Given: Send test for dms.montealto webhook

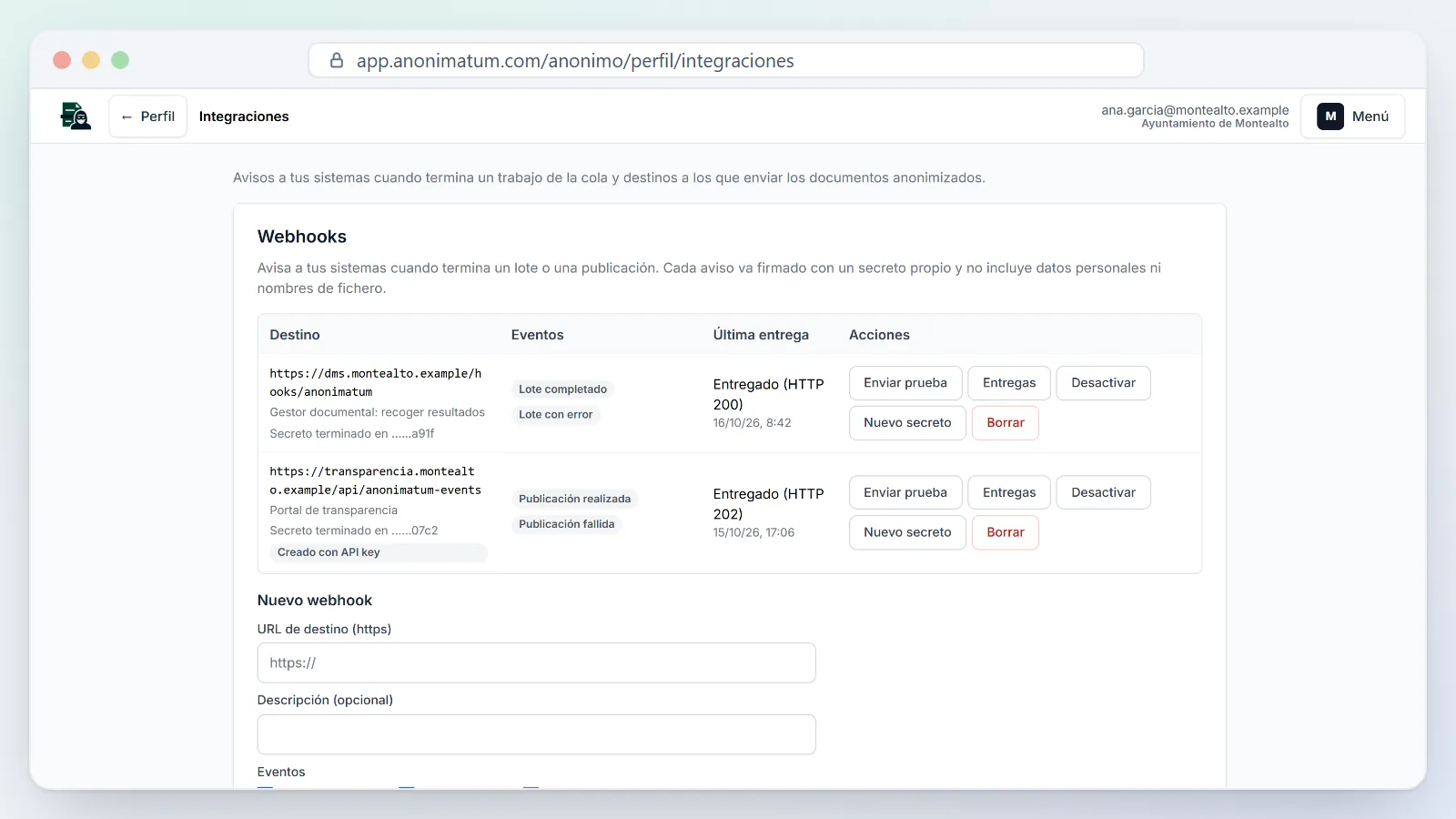Looking at the screenshot, I should click(x=905, y=383).
